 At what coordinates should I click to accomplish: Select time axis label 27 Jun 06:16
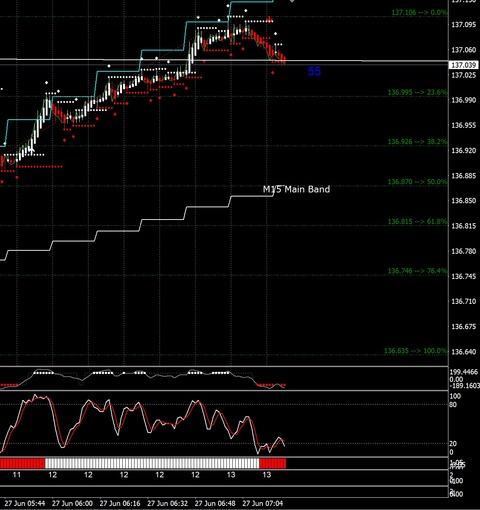(x=120, y=503)
